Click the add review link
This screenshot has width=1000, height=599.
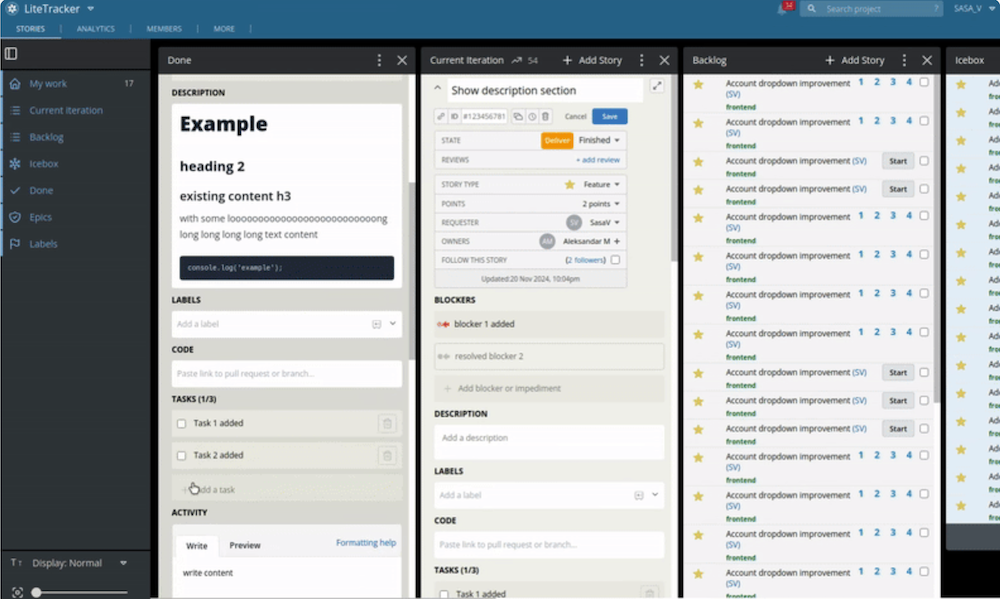(x=600, y=159)
